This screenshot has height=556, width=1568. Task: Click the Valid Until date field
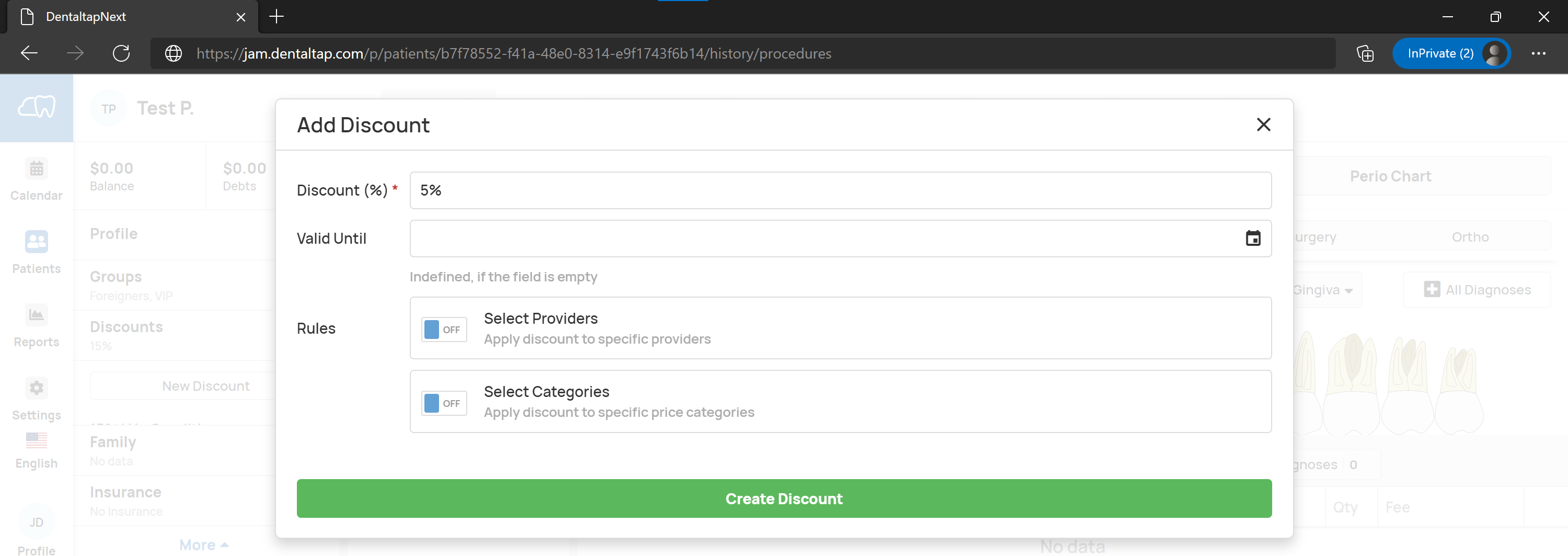pyautogui.click(x=840, y=238)
